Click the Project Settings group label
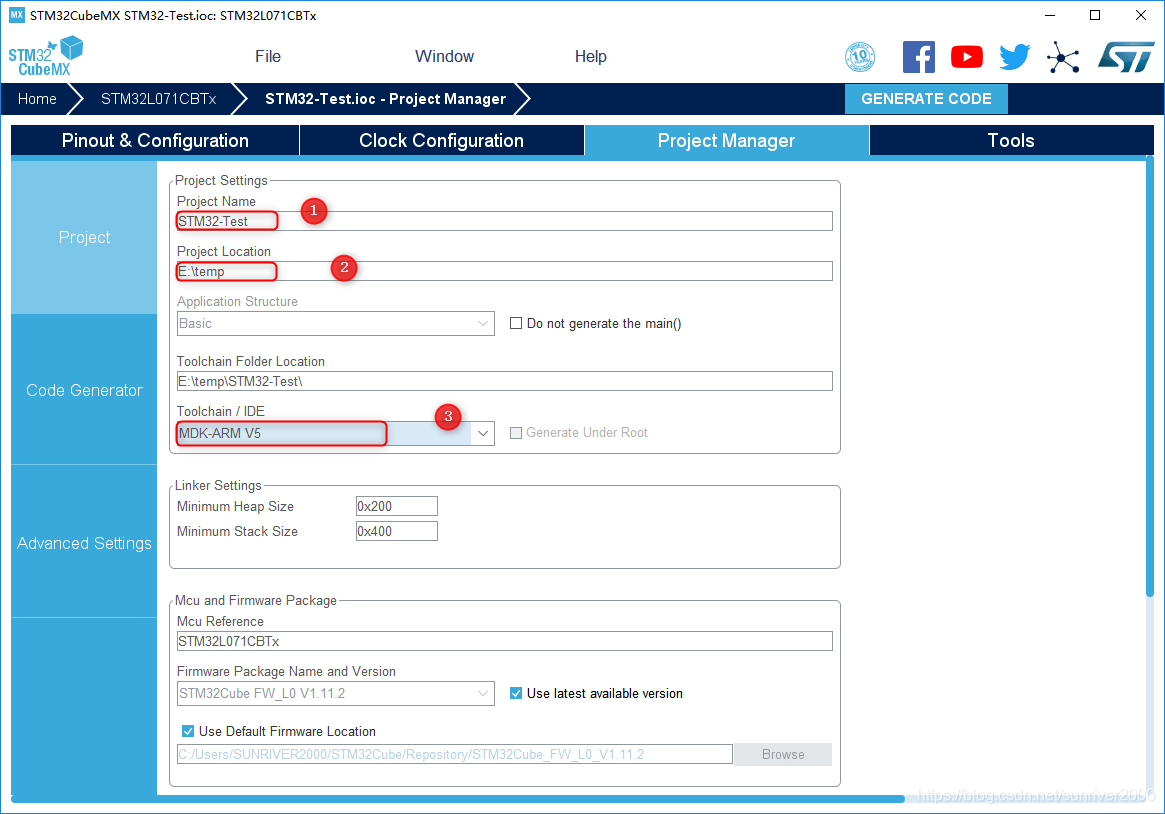The image size is (1165, 814). [x=221, y=180]
